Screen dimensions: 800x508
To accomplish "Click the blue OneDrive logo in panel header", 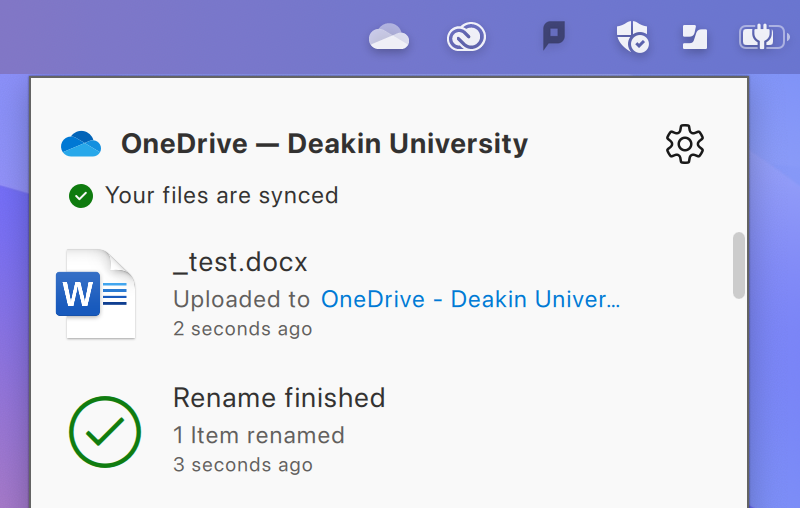I will [81, 144].
